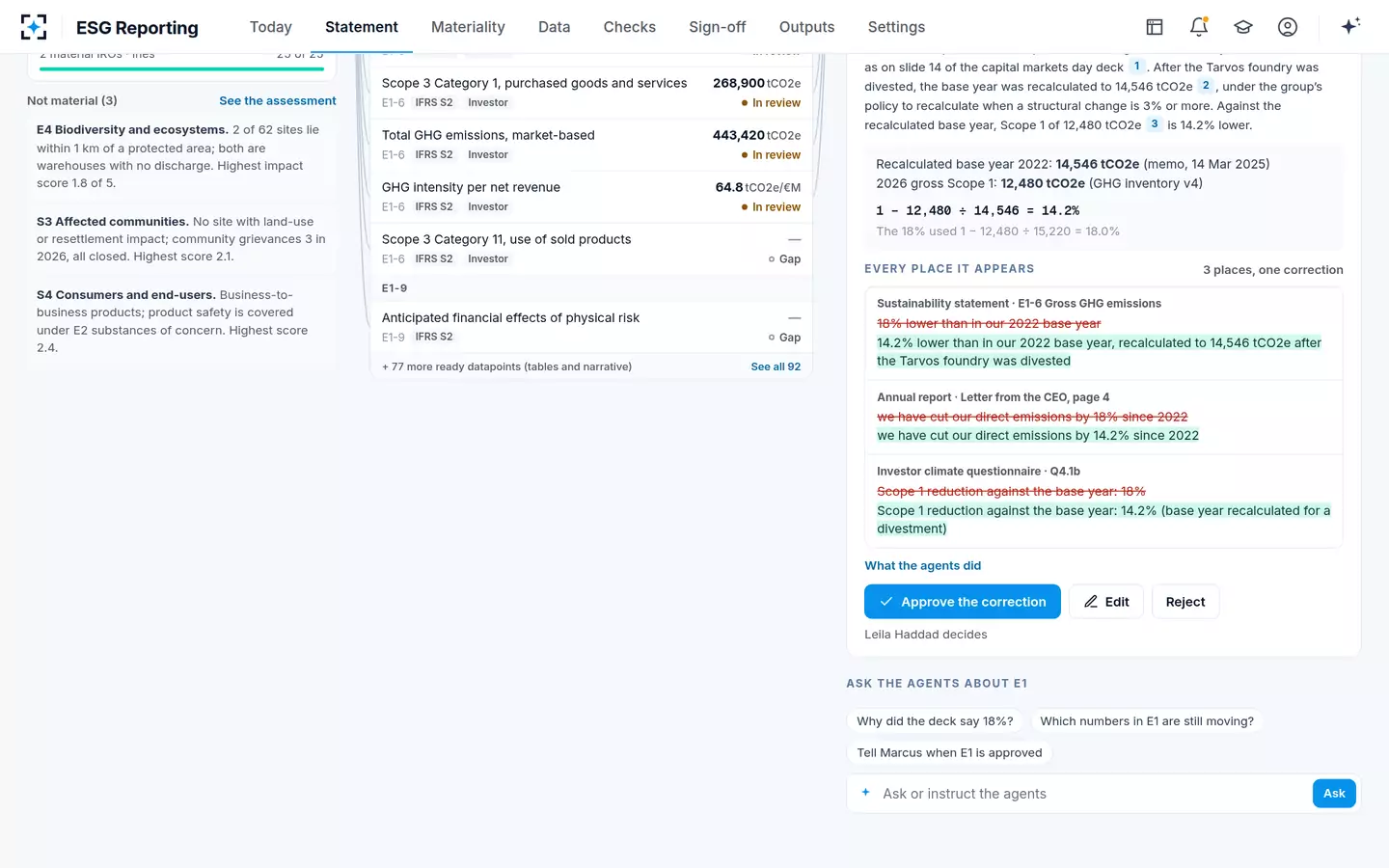Viewport: 1389px width, 868px height.
Task: Expand What the agents did
Action: [922, 566]
